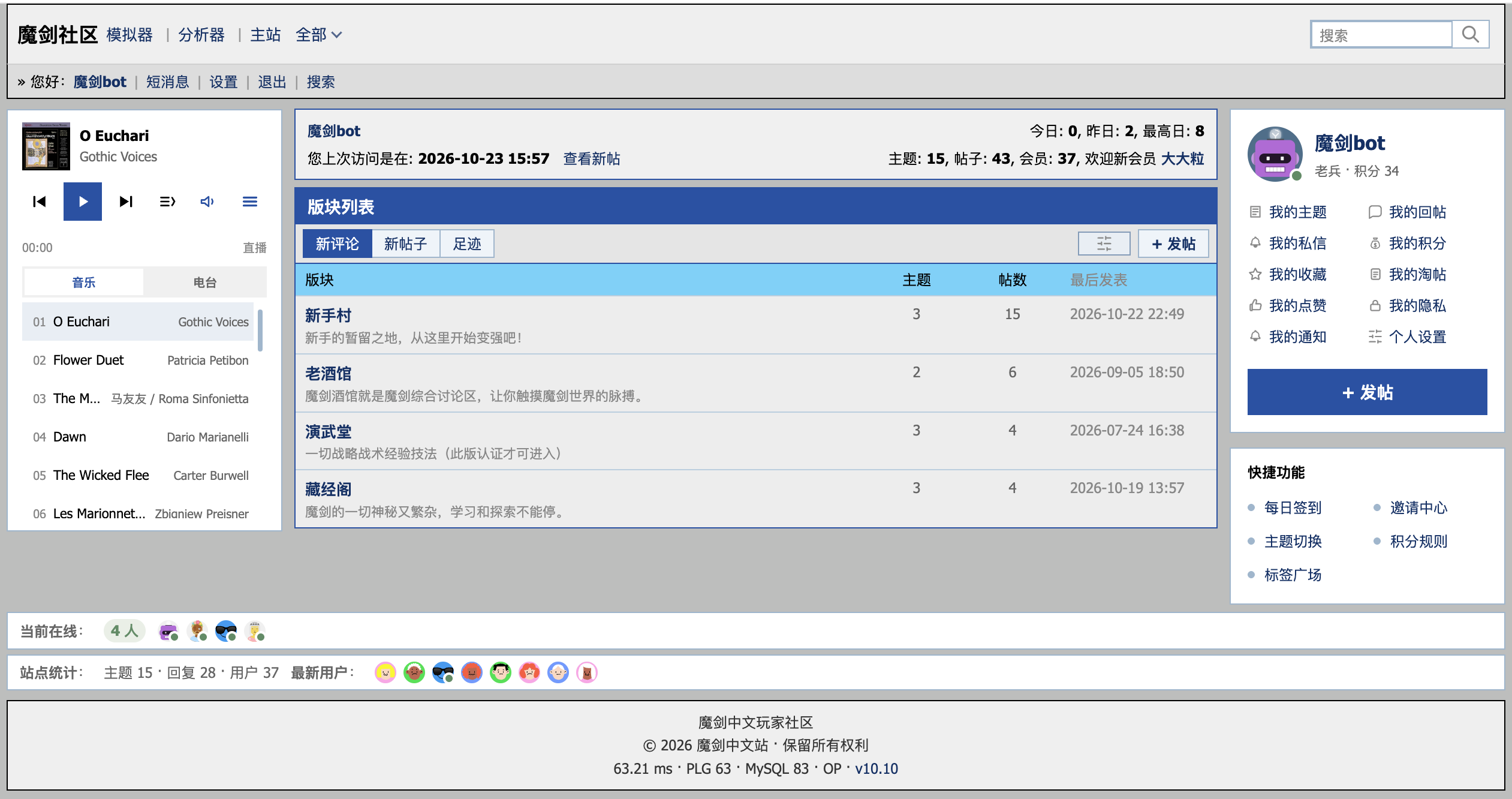Focus the 搜索 input field
The width and height of the screenshot is (1512, 799).
[x=1381, y=35]
